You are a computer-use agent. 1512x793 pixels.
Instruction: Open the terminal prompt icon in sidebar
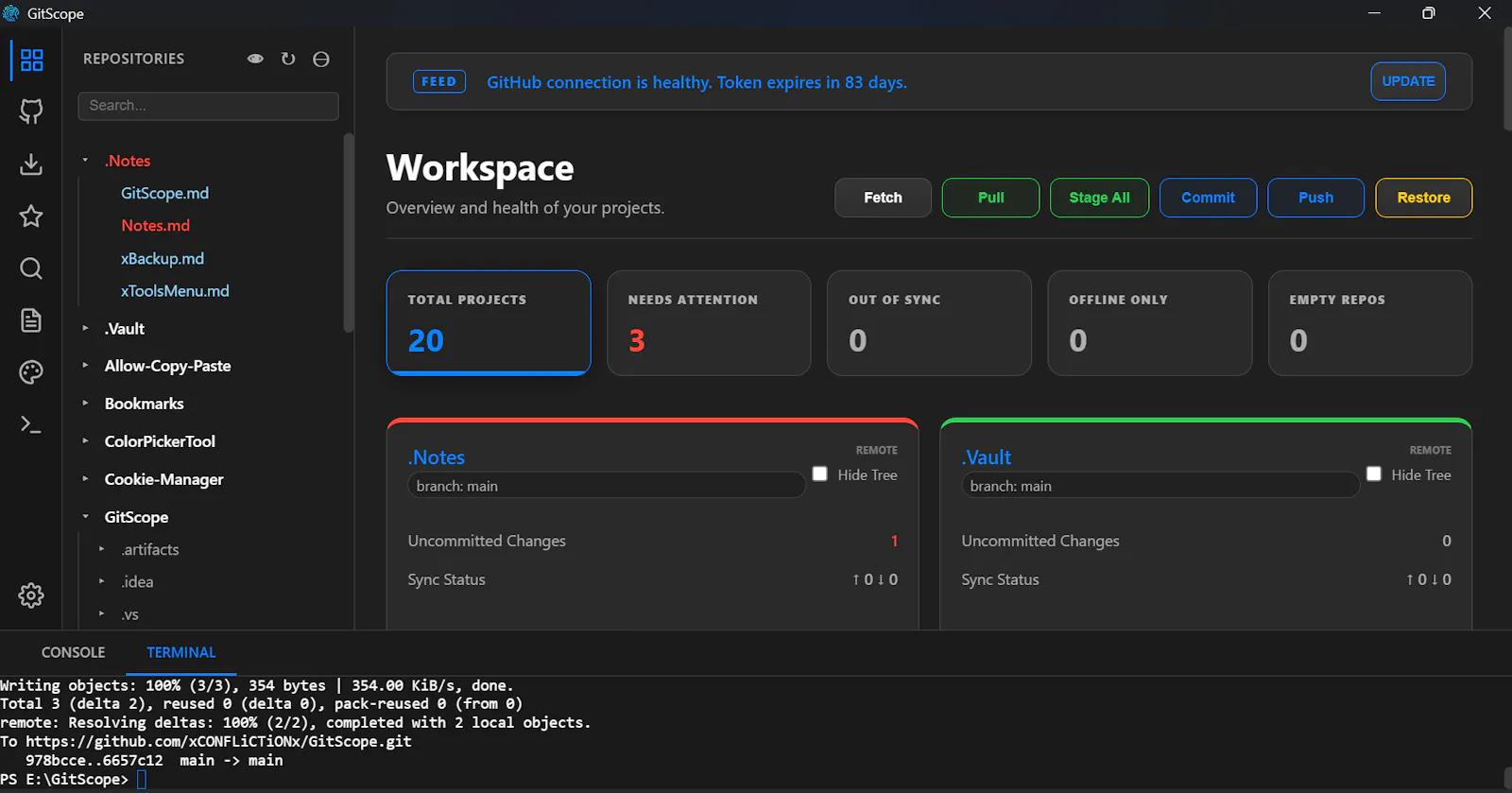click(x=31, y=425)
